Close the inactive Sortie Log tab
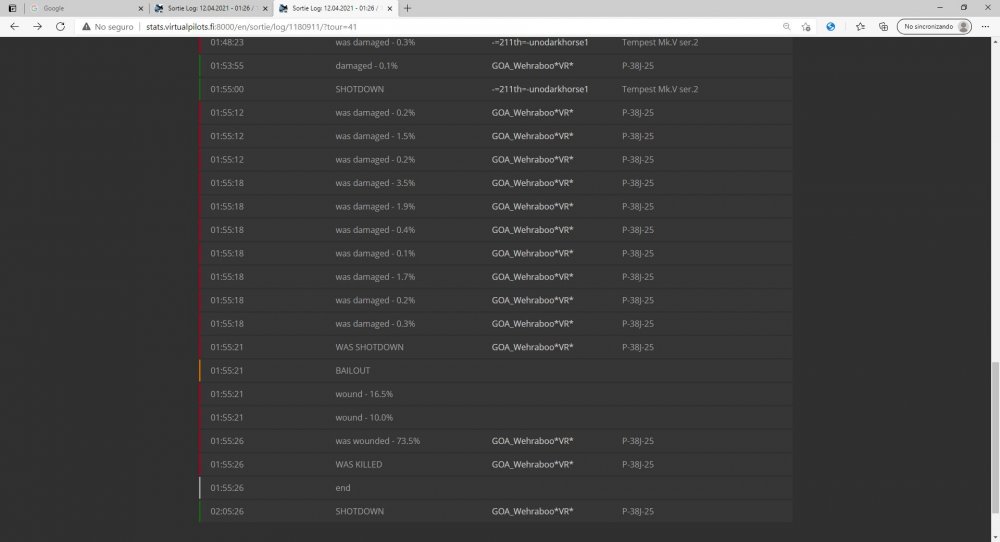The width and height of the screenshot is (1000, 542). click(x=265, y=8)
